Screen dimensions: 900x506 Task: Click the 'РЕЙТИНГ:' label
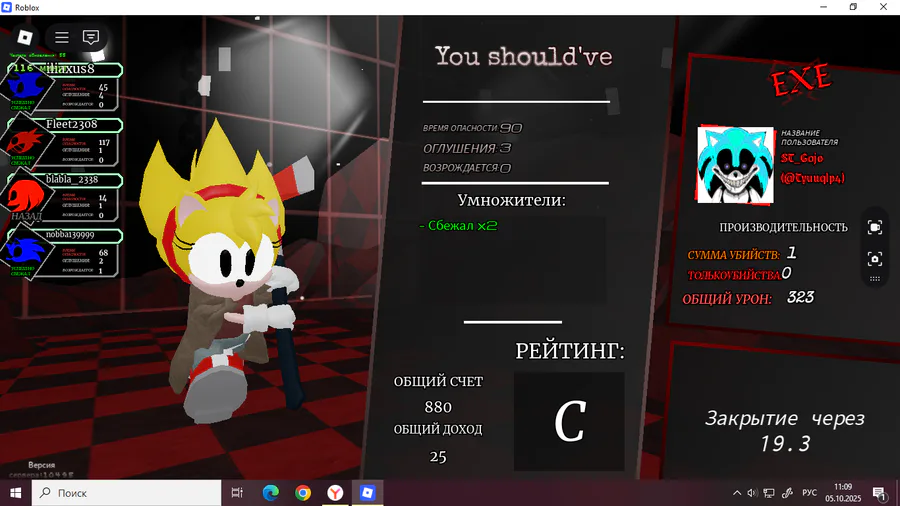click(x=569, y=351)
